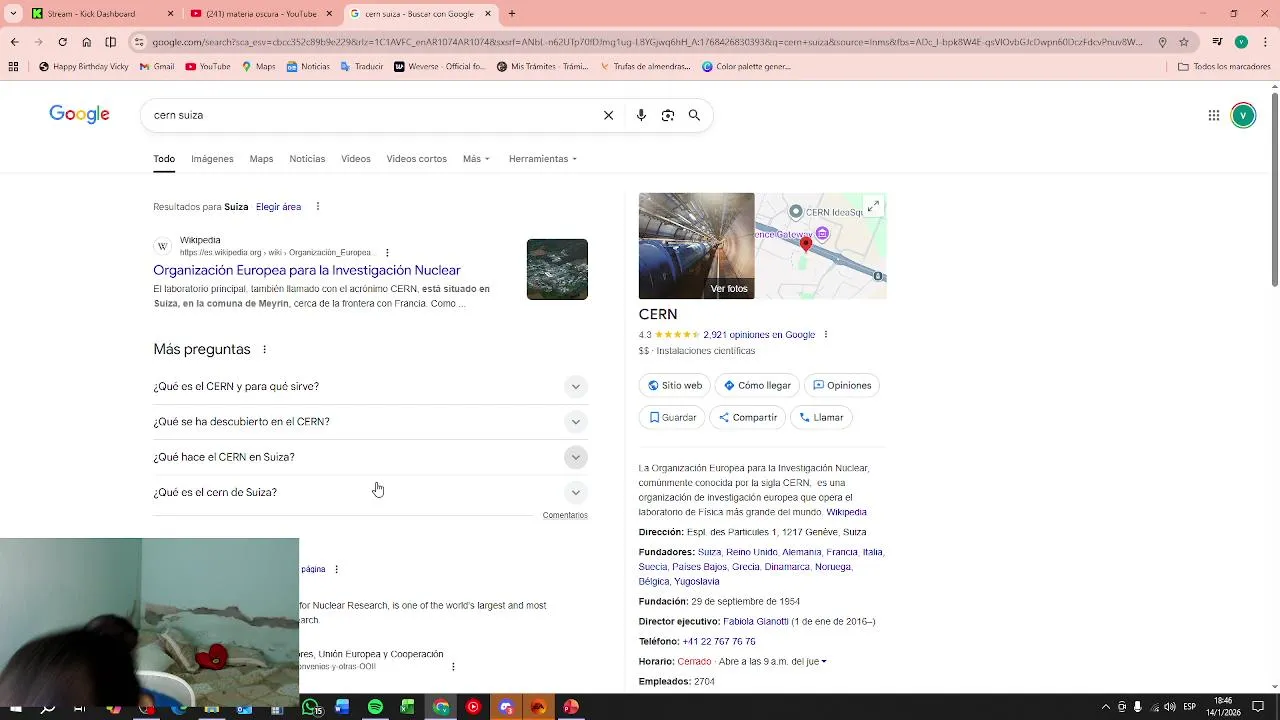
Task: Open the notification center in the taskbar
Action: pos(1258,707)
